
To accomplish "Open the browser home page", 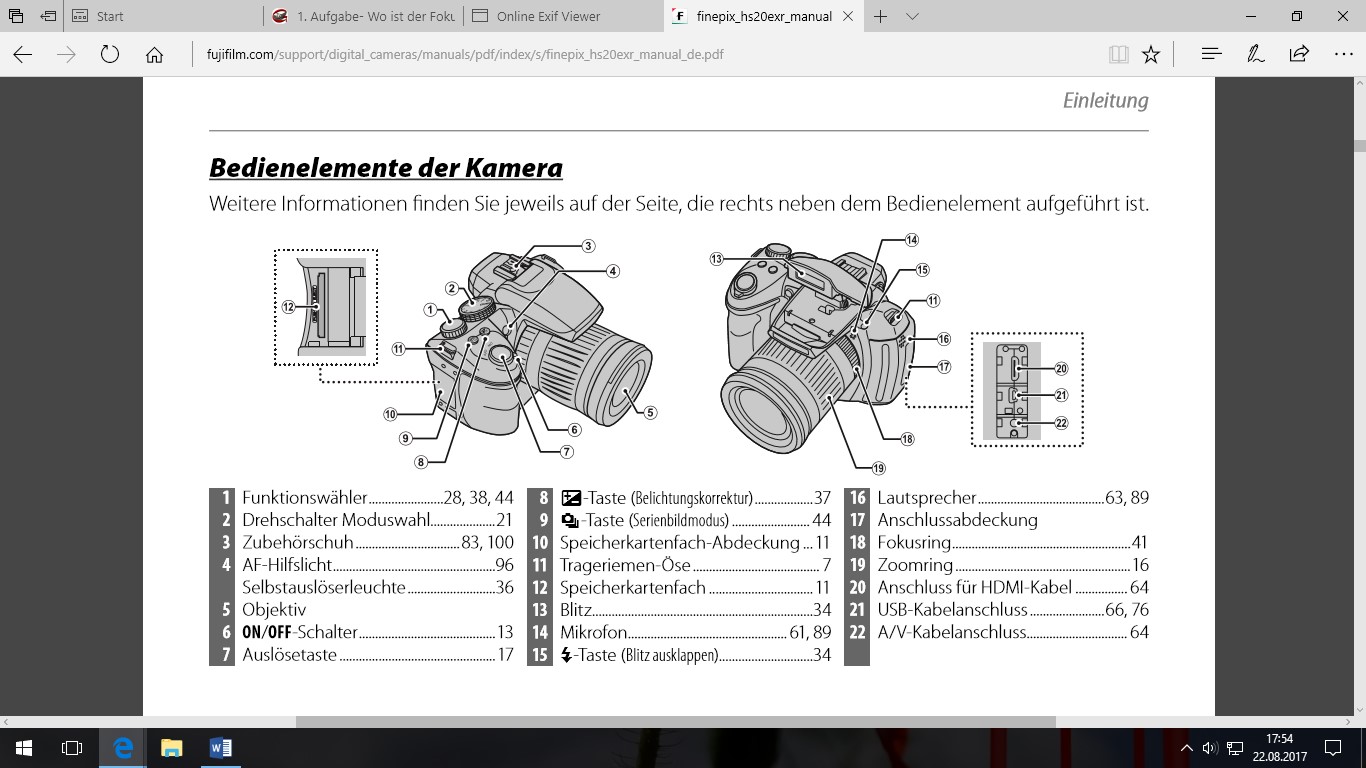I will [x=154, y=54].
